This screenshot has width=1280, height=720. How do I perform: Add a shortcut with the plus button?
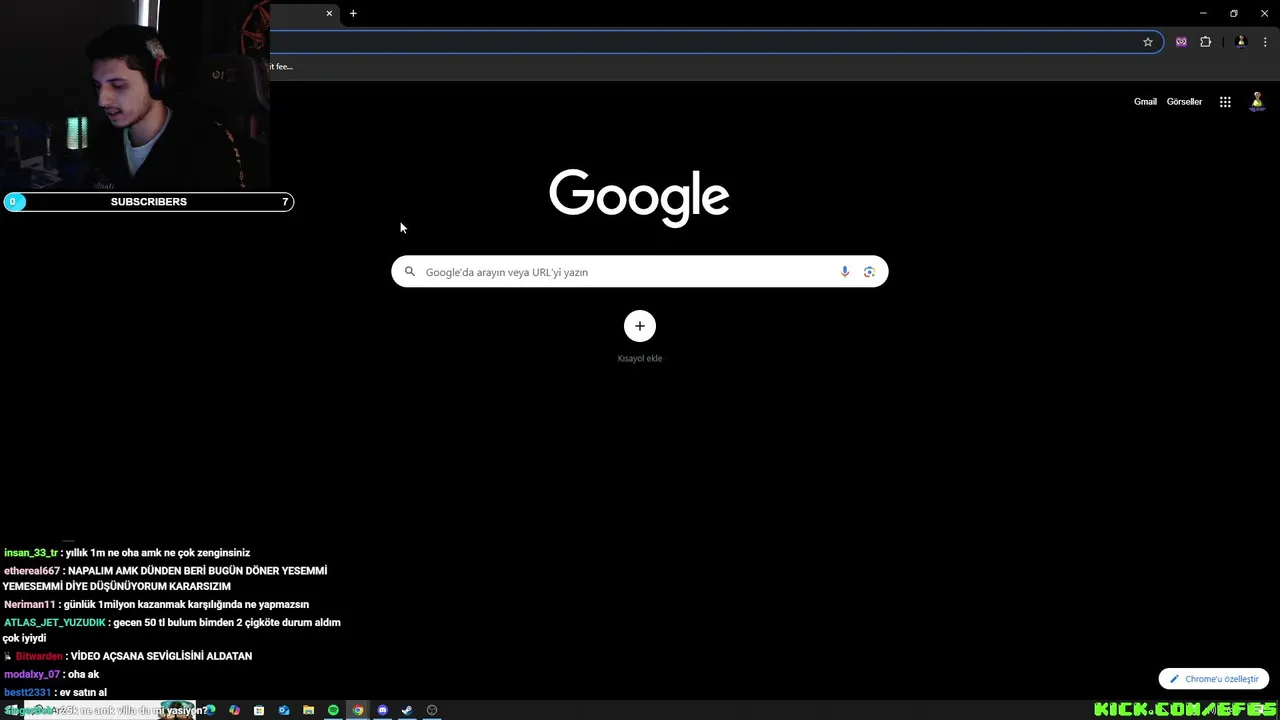tap(640, 326)
